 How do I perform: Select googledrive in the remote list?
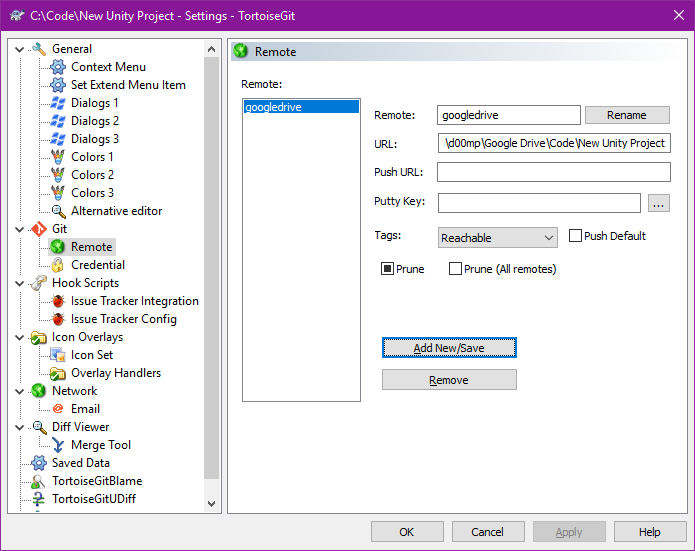301,107
